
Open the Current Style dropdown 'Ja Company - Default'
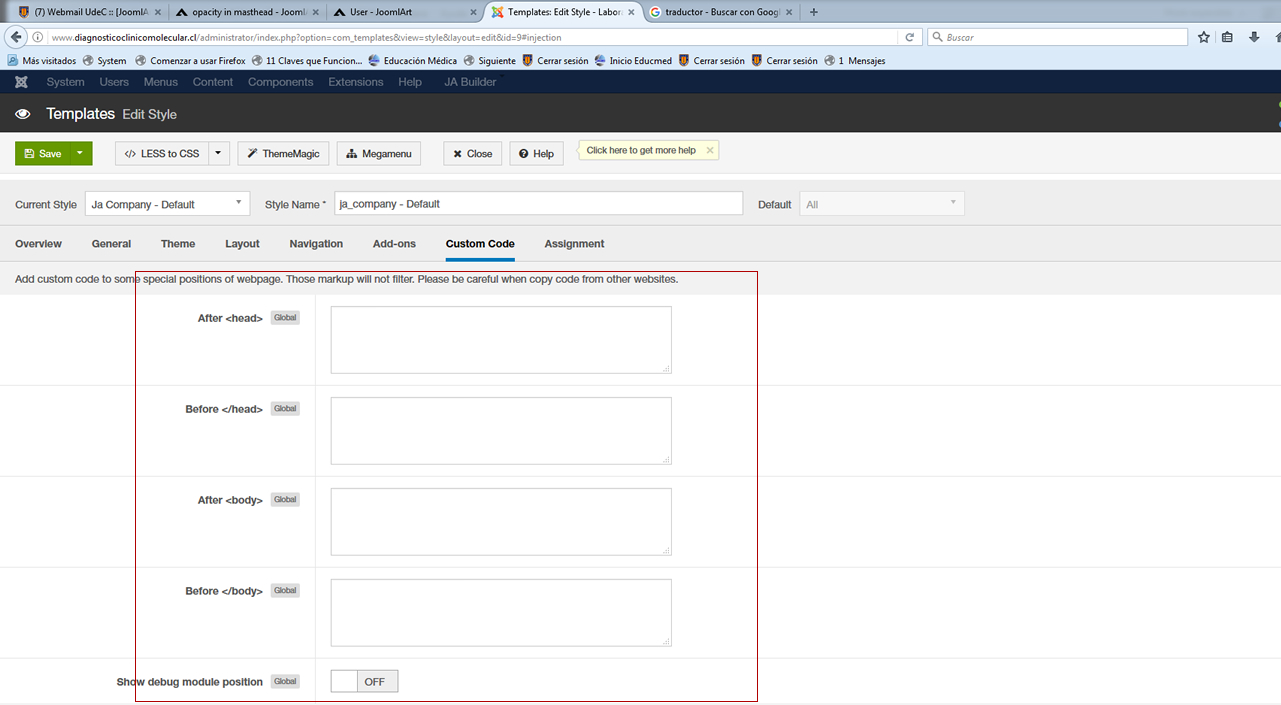click(x=168, y=204)
